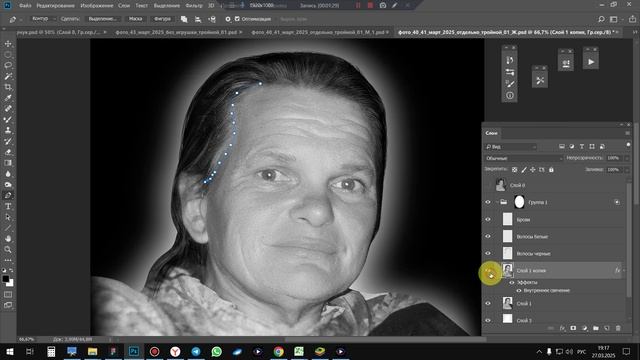Click the background color swatch
The image size is (640, 360).
[x=10, y=283]
